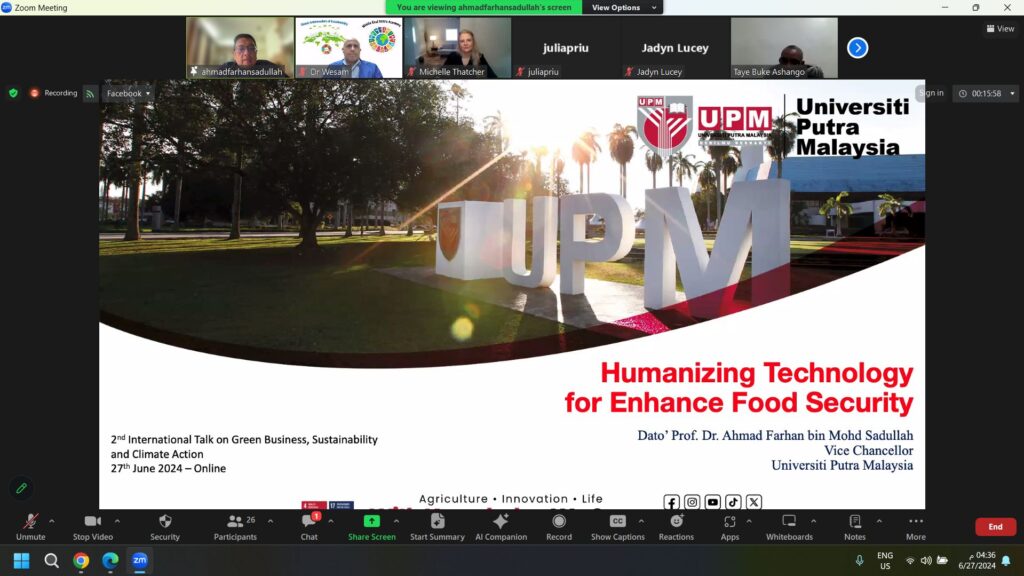1024x576 pixels.
Task: Open the meeting timer 00:15:58 dropdown
Action: [x=986, y=93]
